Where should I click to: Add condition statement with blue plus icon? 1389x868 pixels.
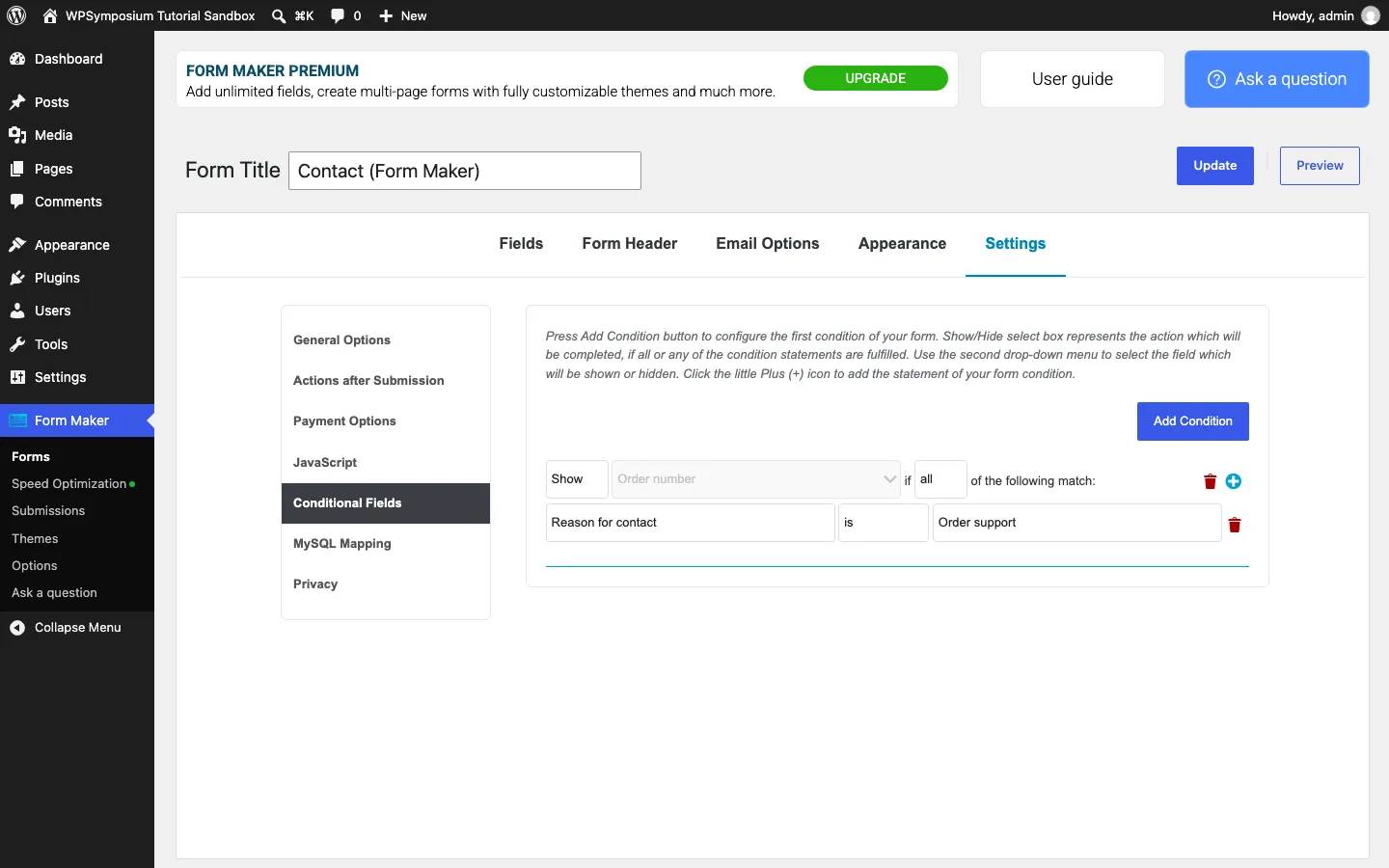1234,481
